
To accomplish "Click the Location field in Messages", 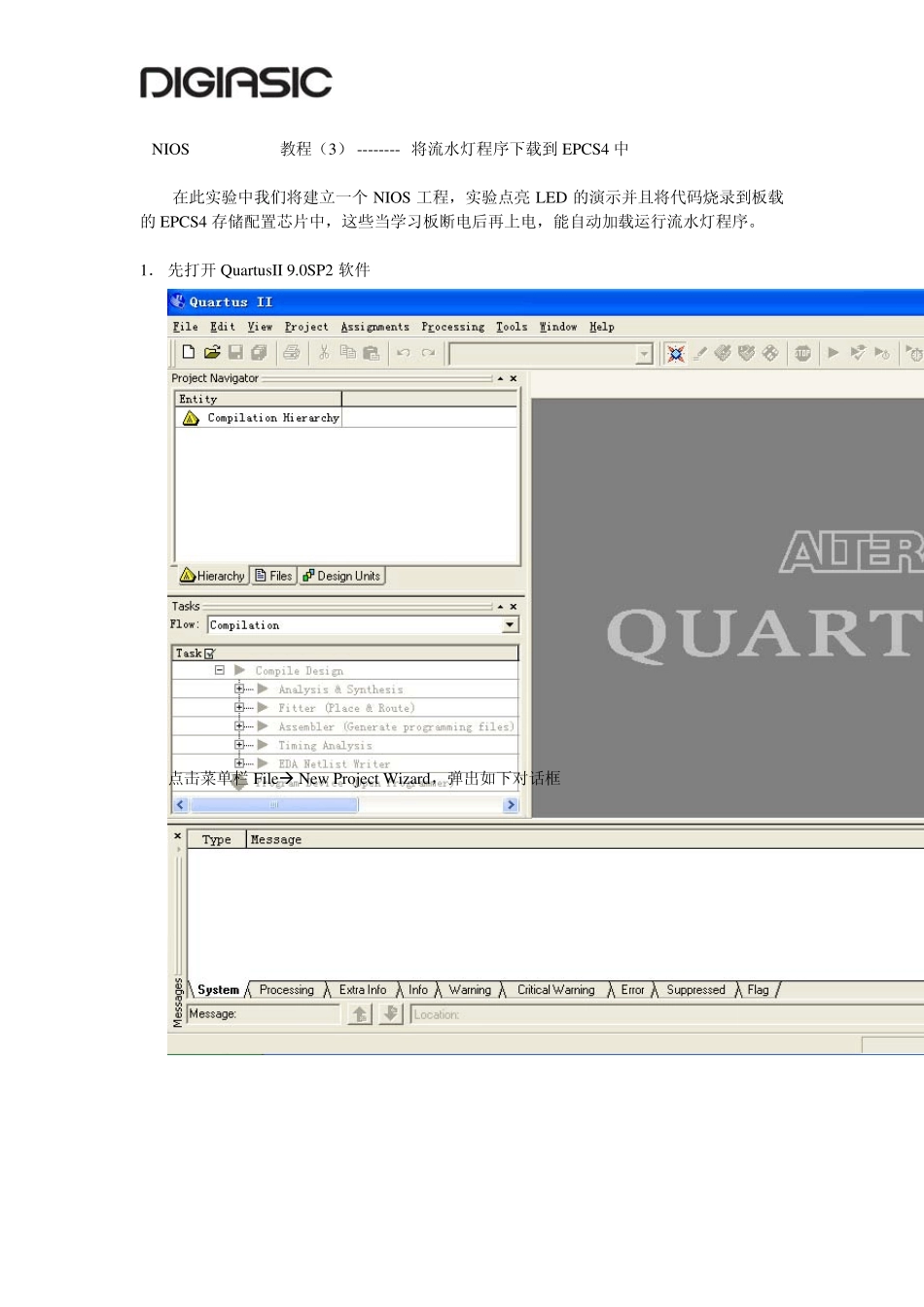I will click(x=667, y=1014).
